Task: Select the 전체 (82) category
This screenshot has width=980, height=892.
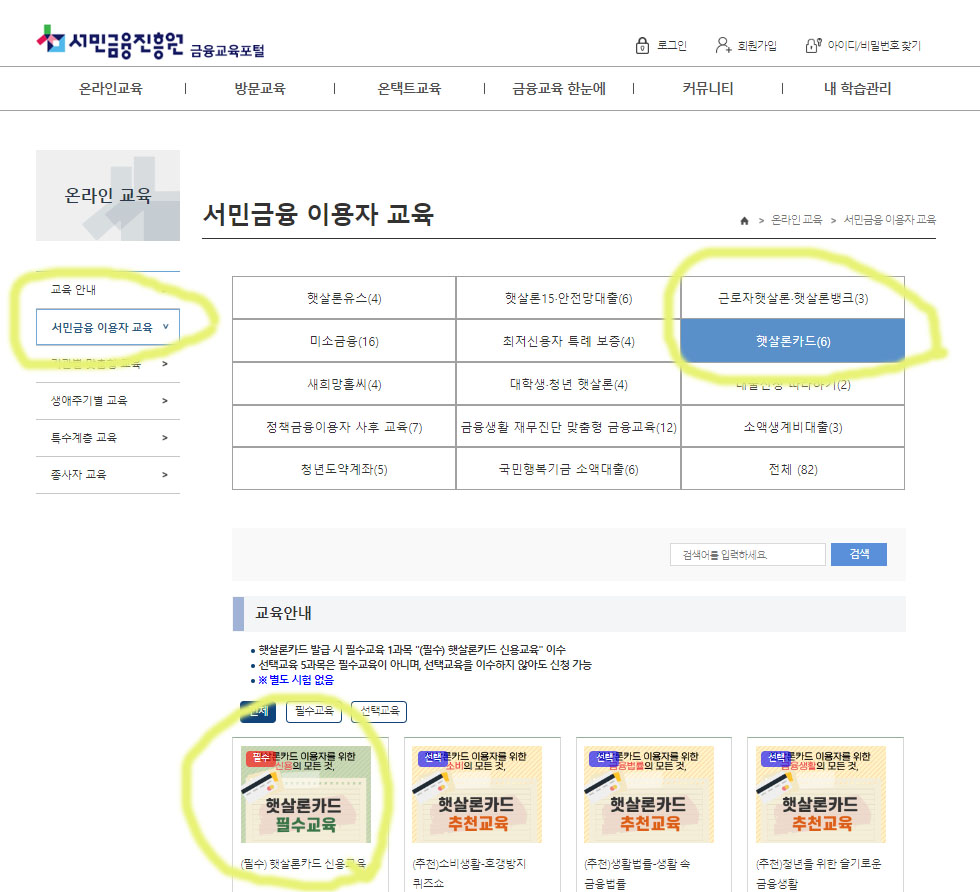Action: tap(792, 469)
